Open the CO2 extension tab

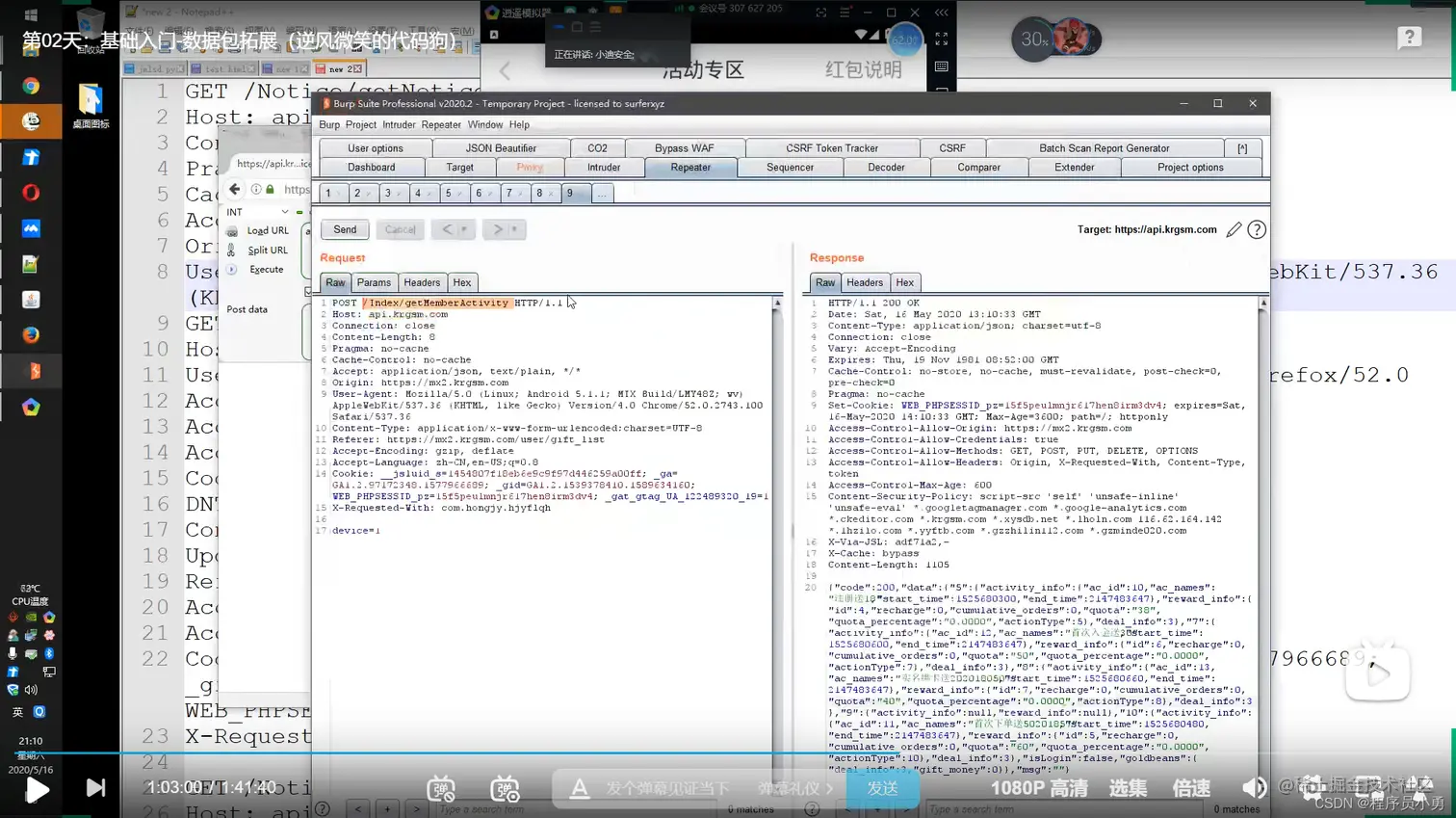[597, 148]
